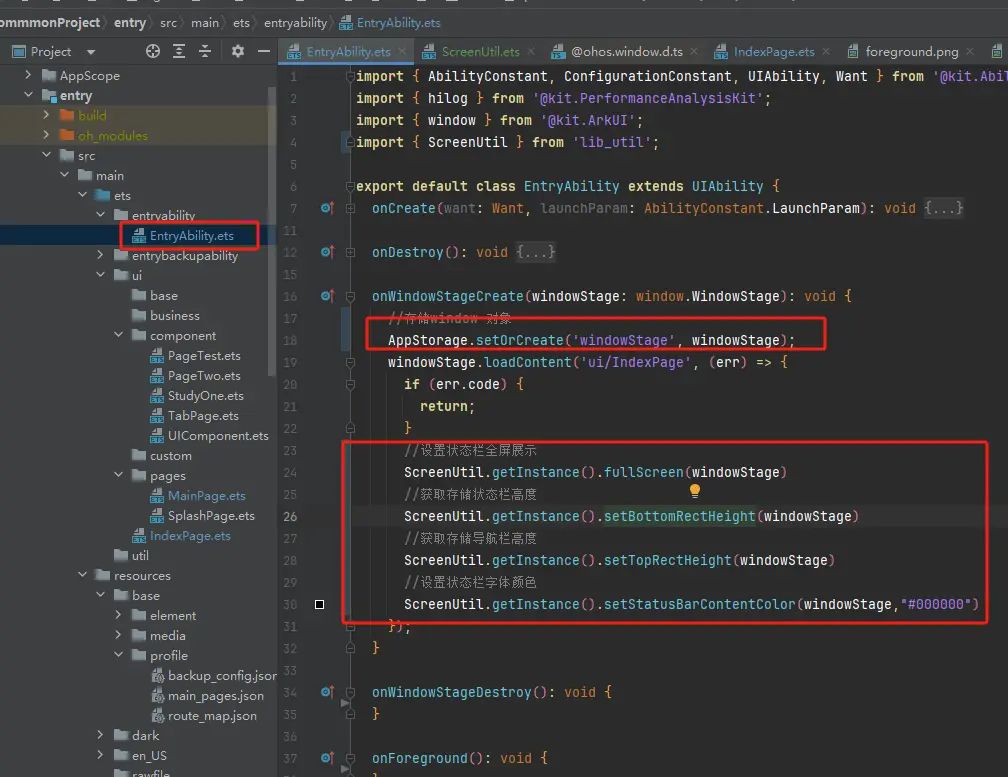Fold the import statements block
1008x777 pixels.
pos(350,77)
